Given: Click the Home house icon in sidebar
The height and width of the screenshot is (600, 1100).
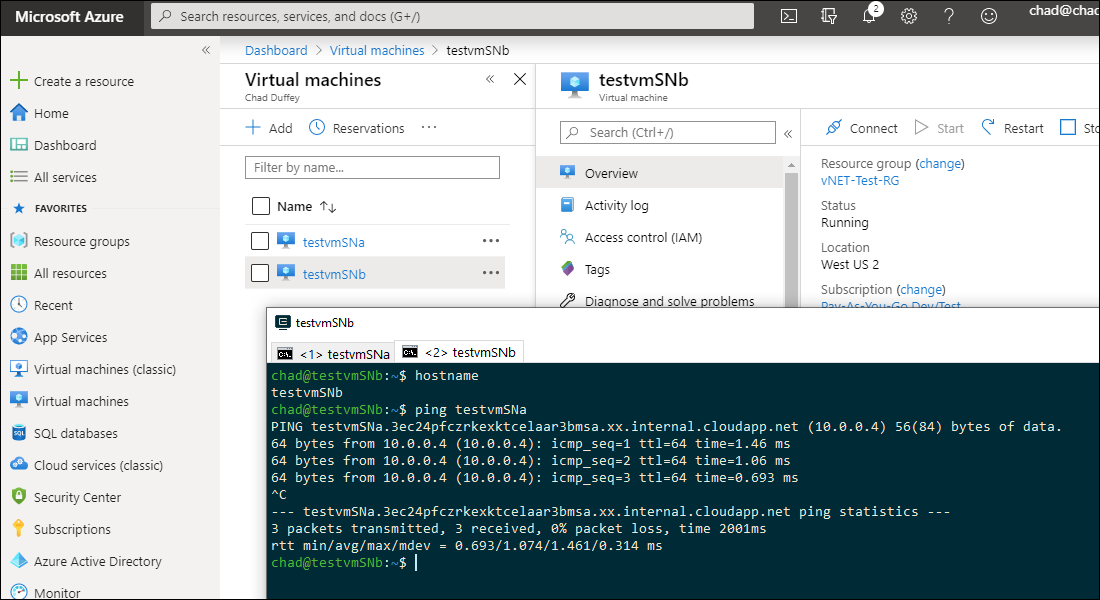Looking at the screenshot, I should click(x=19, y=113).
